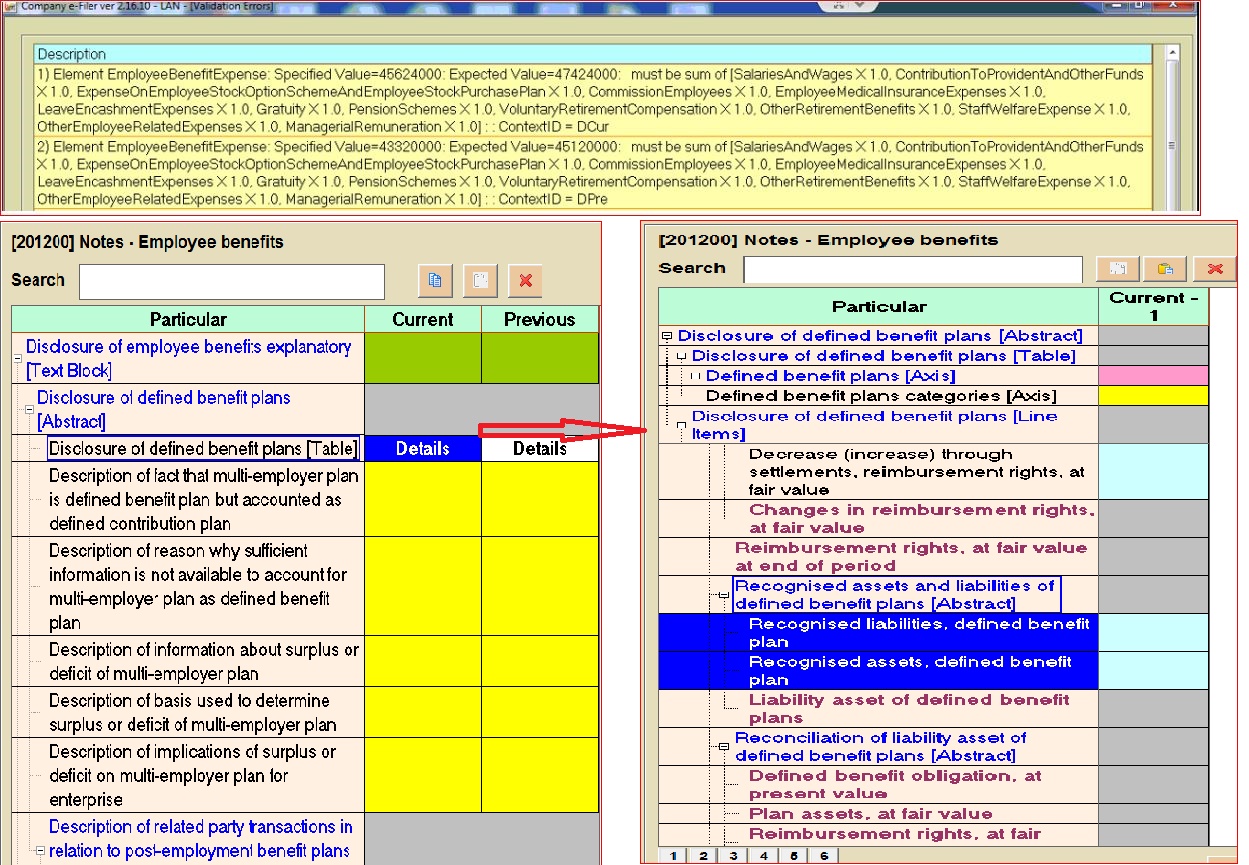The image size is (1249, 865).
Task: Collapse 'Recognised assets and liabilities' abstract node
Action: point(723,595)
